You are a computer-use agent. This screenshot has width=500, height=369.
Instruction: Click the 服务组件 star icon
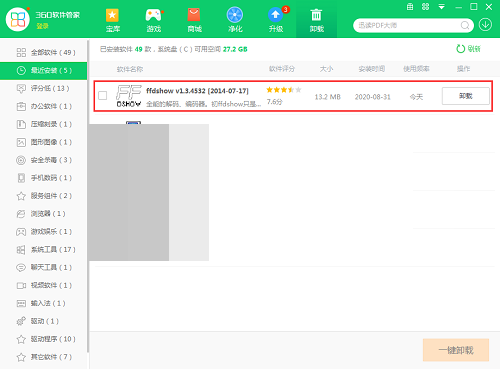coord(21,196)
